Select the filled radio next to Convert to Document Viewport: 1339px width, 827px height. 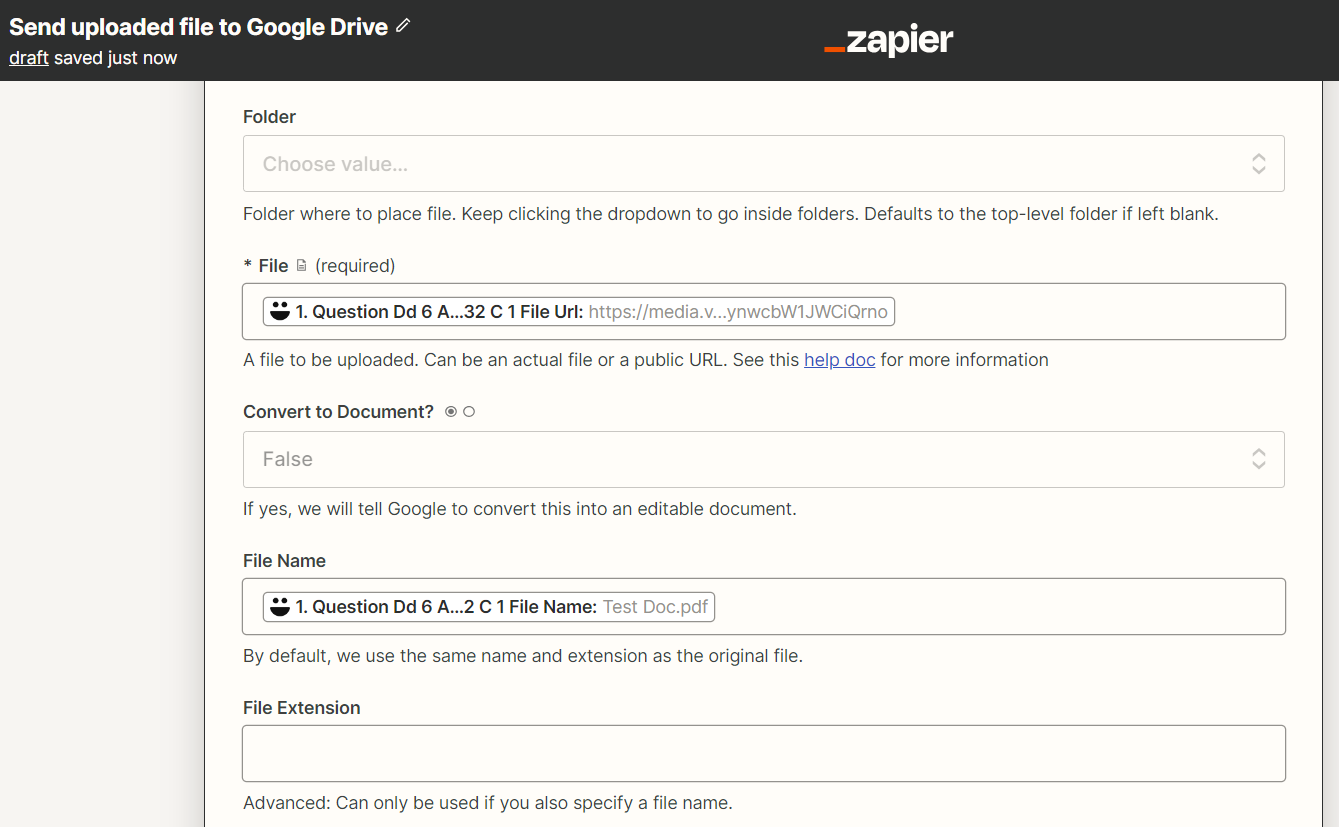click(x=451, y=412)
